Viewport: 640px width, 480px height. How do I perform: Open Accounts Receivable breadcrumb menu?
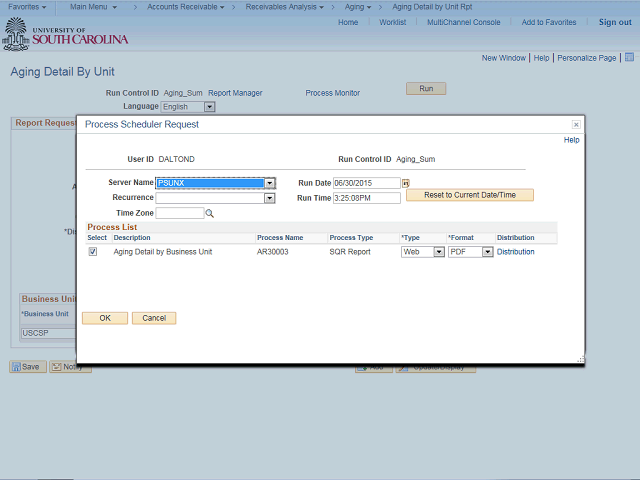186,7
